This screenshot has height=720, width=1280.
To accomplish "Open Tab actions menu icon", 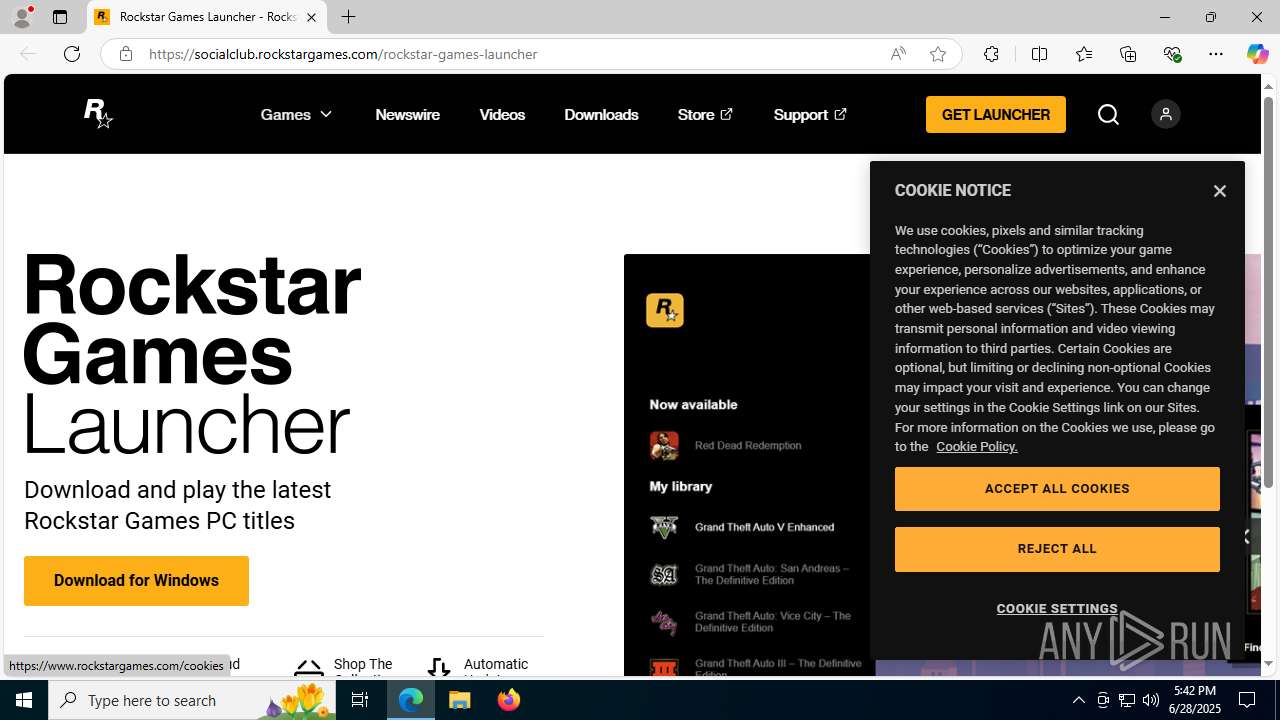I will point(59,17).
